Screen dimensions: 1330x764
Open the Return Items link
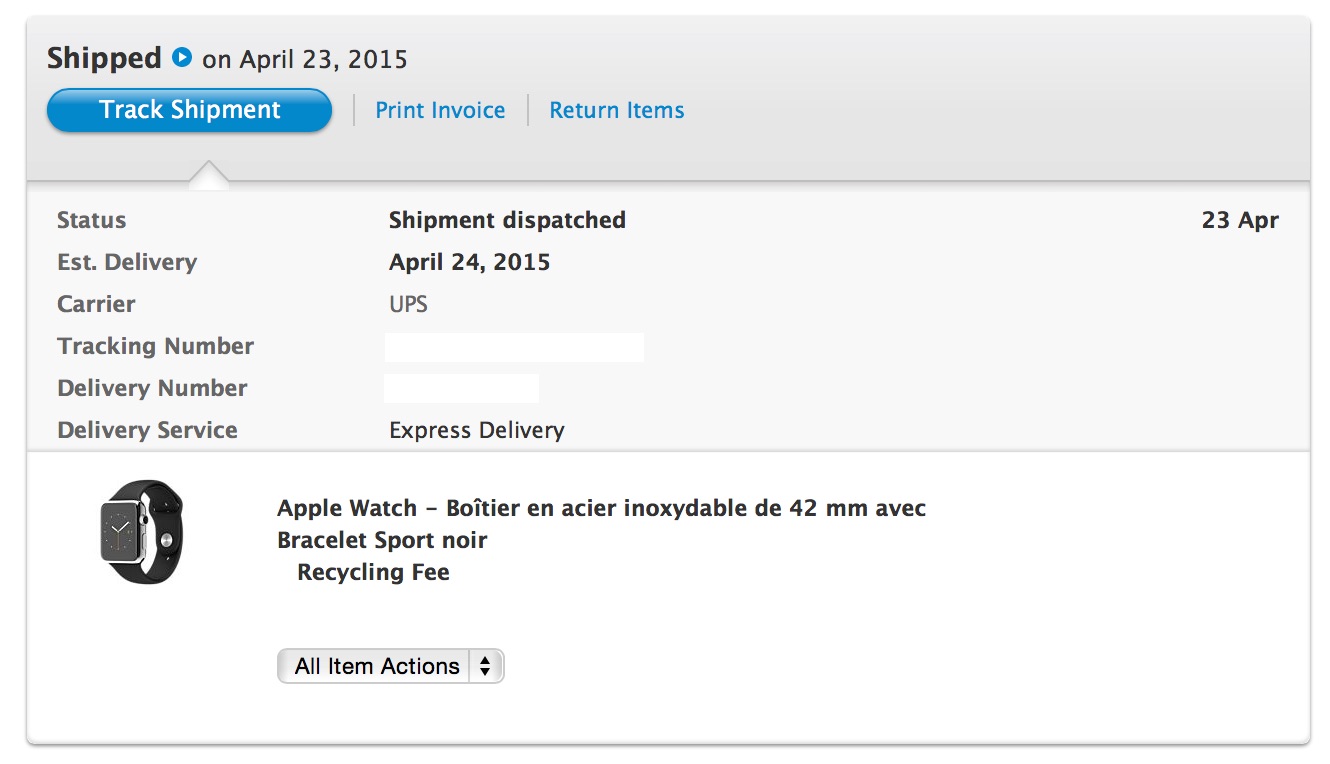617,110
